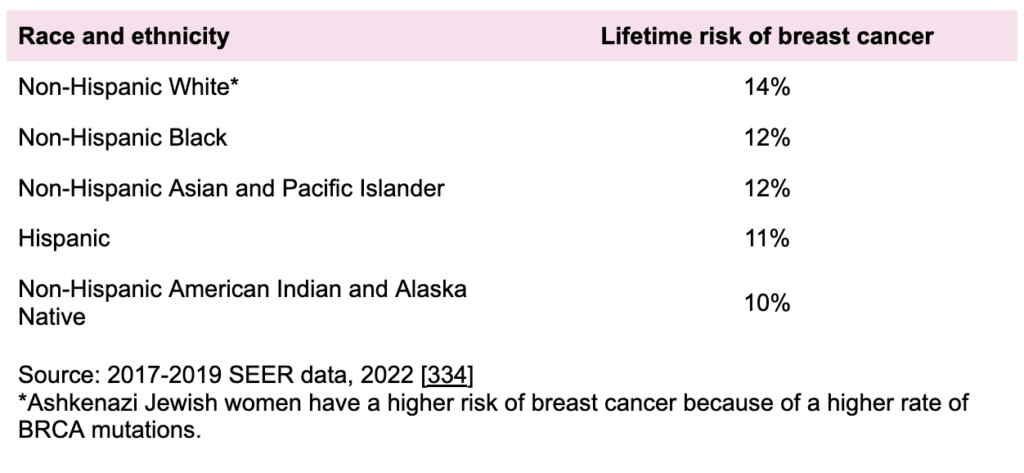Open the 334 reference link
The height and width of the screenshot is (473, 1024).
(447, 375)
